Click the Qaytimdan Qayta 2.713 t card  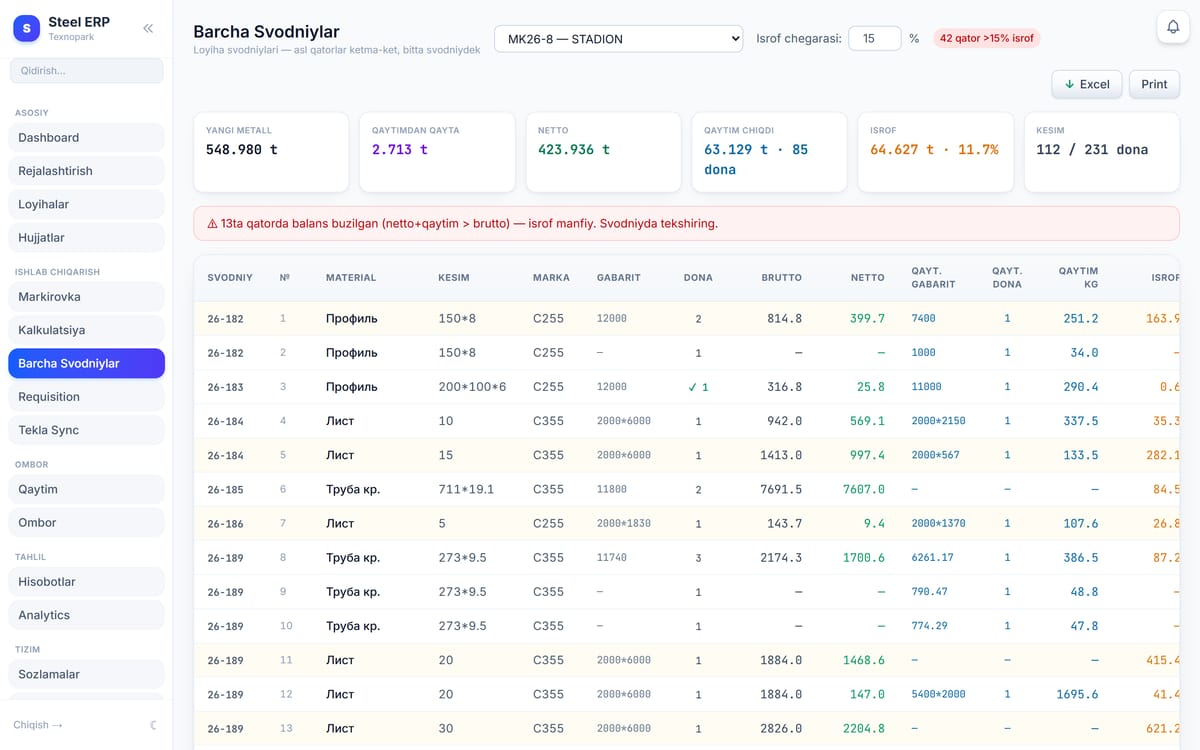(437, 152)
